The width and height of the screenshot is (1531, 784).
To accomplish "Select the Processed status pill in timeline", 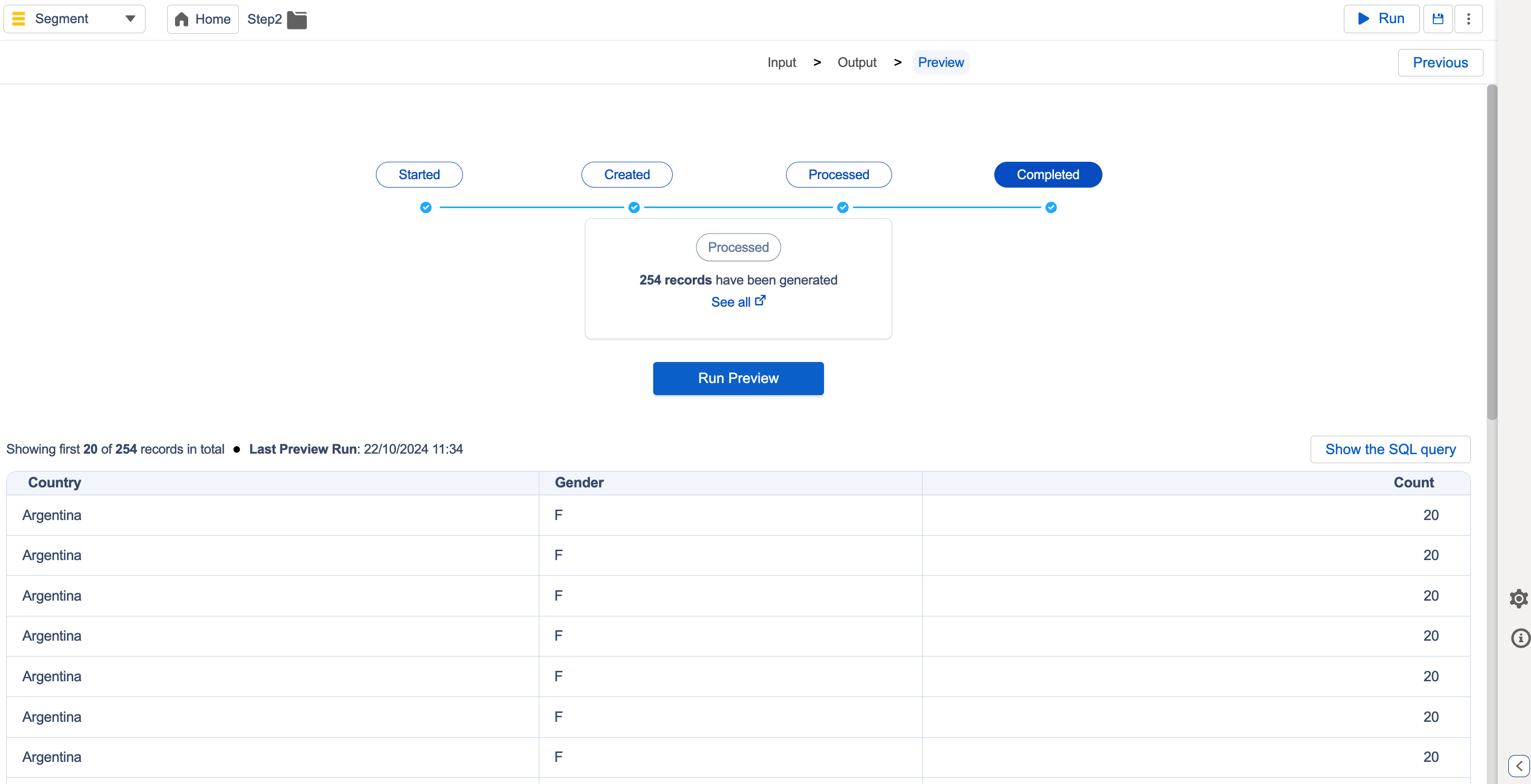I will tap(839, 174).
